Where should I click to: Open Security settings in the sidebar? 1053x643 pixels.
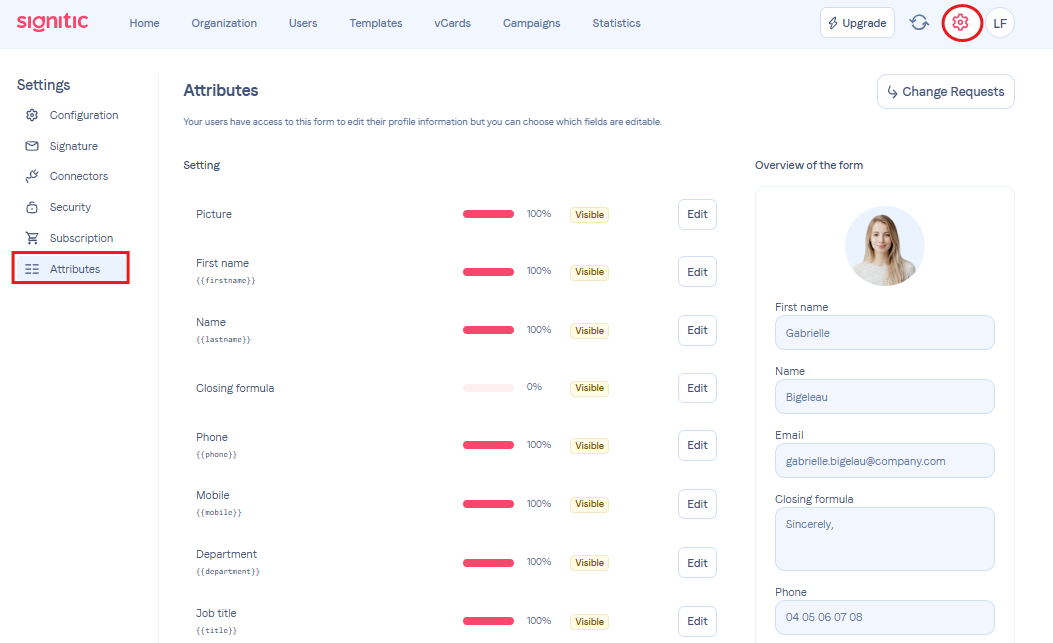(70, 207)
